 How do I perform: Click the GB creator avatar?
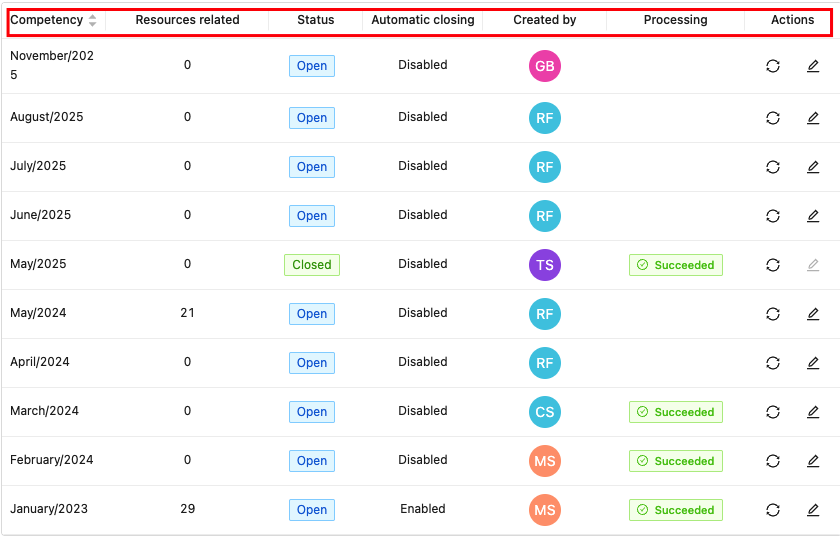tap(545, 66)
